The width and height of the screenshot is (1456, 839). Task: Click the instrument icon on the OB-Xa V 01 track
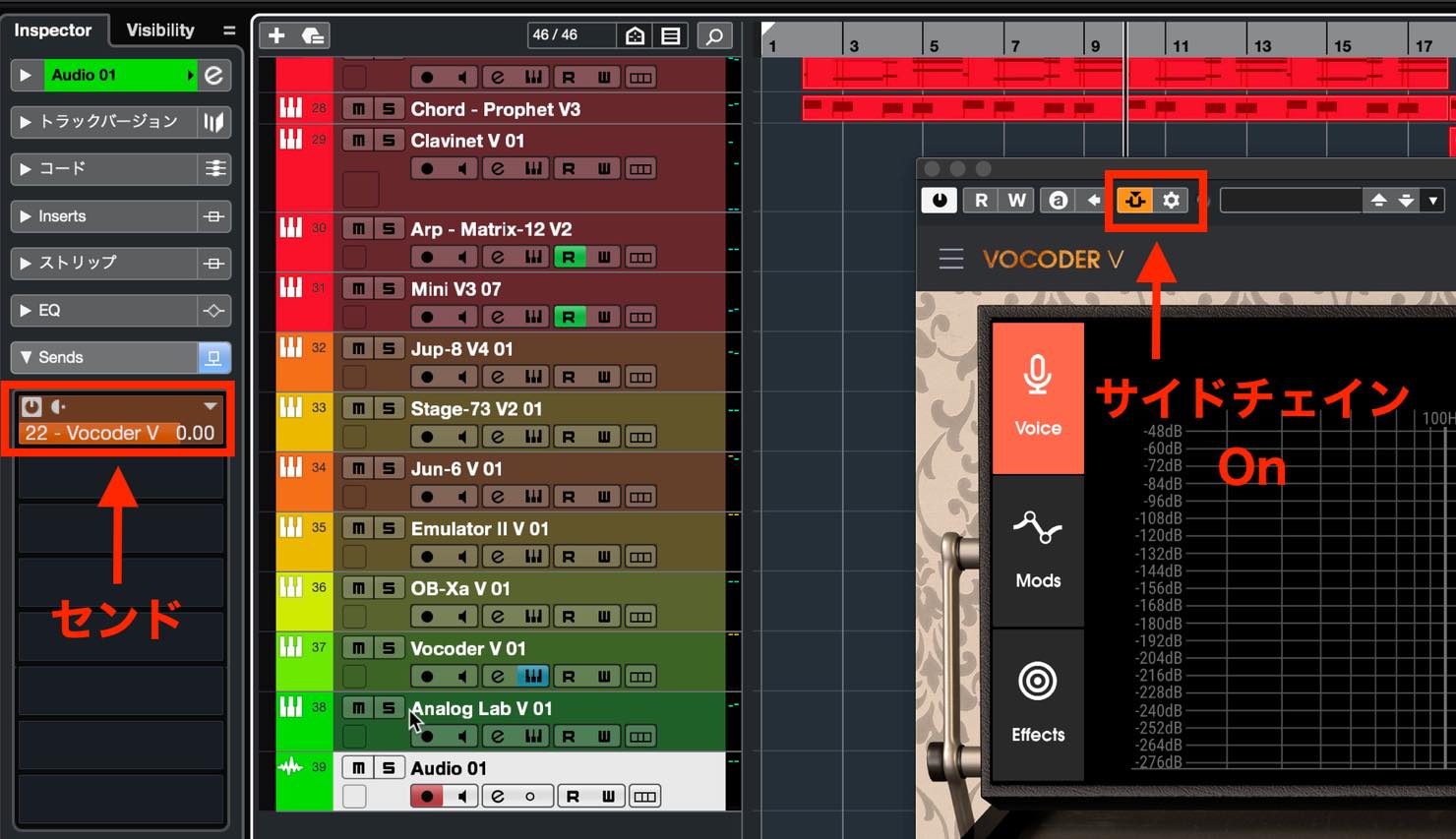532,617
